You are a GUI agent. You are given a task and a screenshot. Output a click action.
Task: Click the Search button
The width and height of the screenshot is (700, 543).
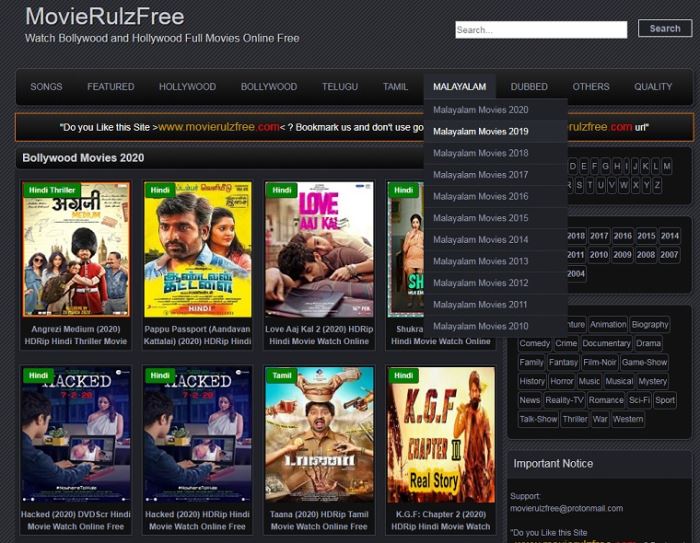[665, 29]
